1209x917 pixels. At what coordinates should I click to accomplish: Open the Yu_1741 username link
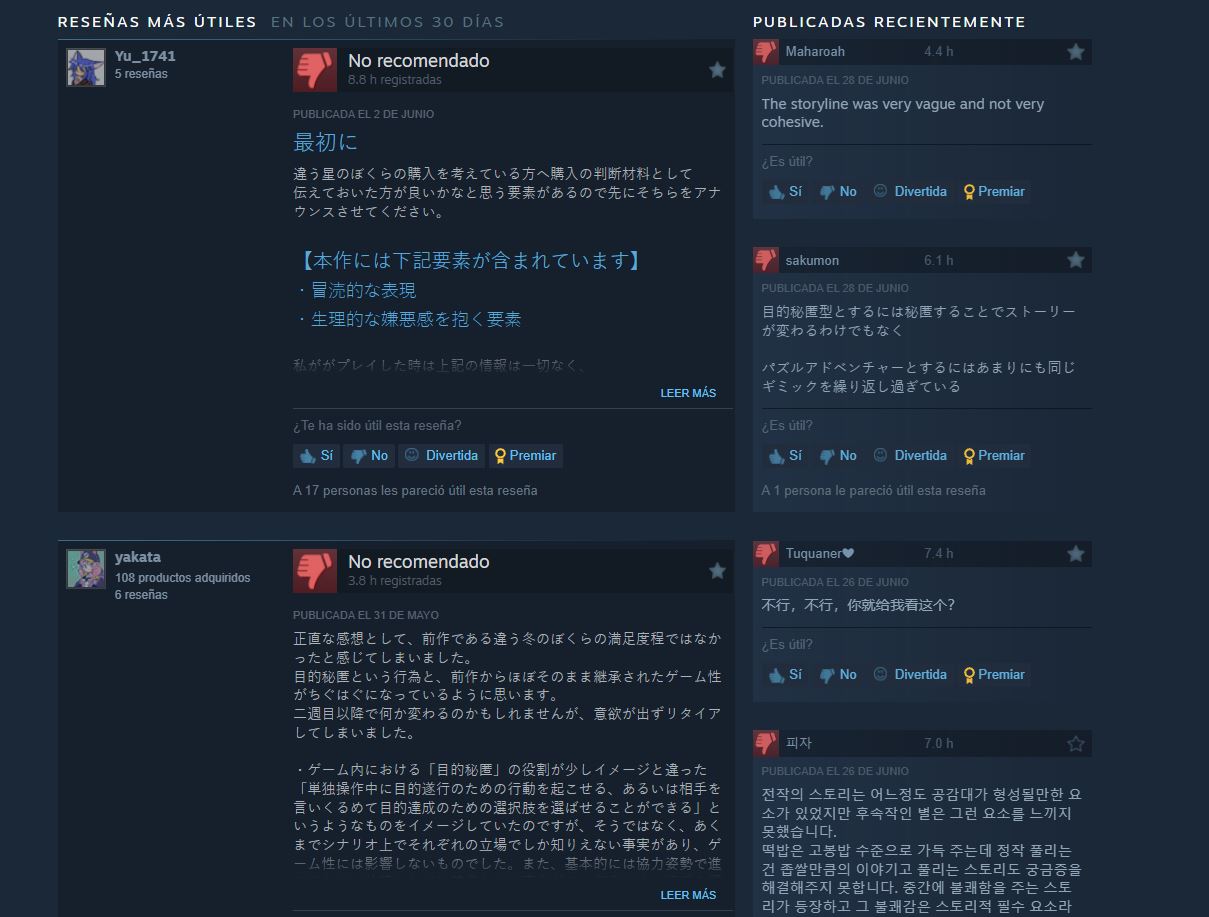click(x=145, y=56)
